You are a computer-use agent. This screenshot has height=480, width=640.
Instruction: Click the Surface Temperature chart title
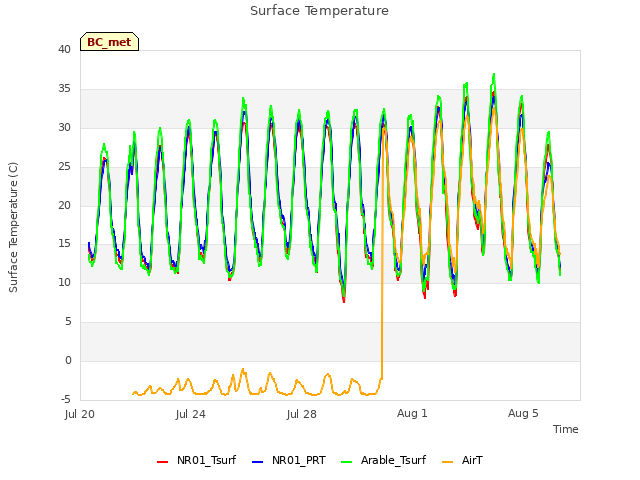click(x=319, y=11)
